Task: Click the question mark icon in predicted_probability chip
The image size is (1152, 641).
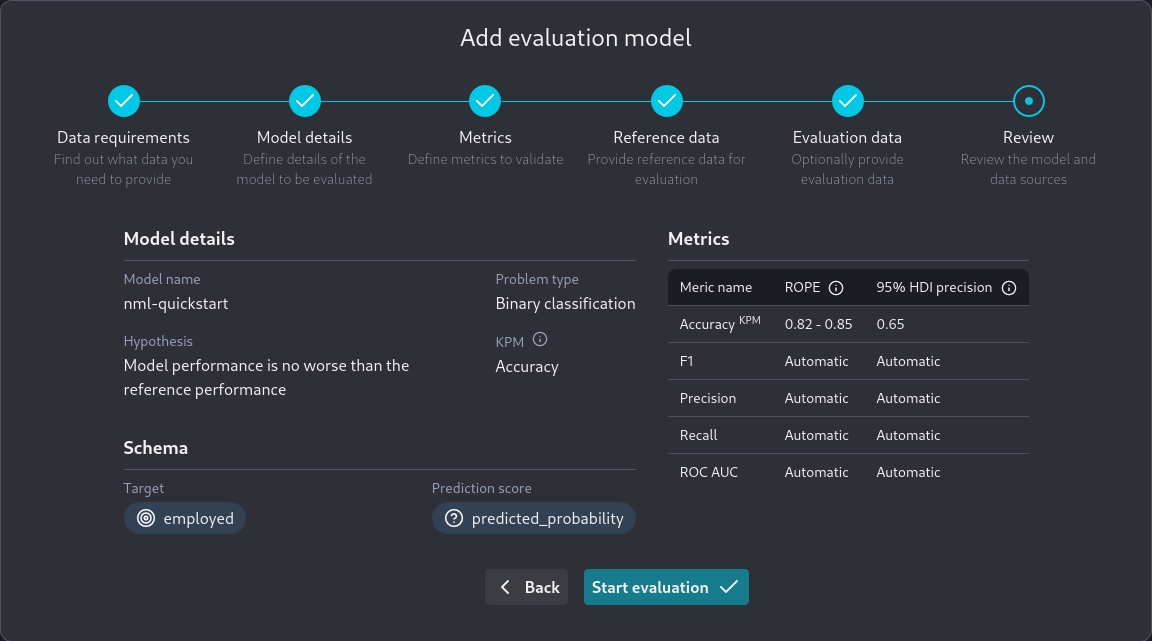Action: coord(454,518)
